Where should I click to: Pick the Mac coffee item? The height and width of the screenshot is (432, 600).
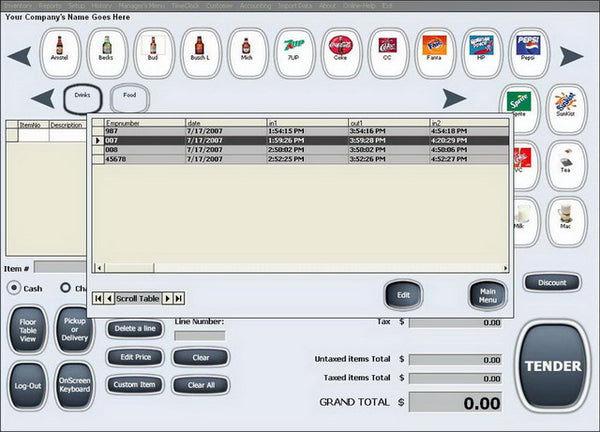[x=566, y=219]
